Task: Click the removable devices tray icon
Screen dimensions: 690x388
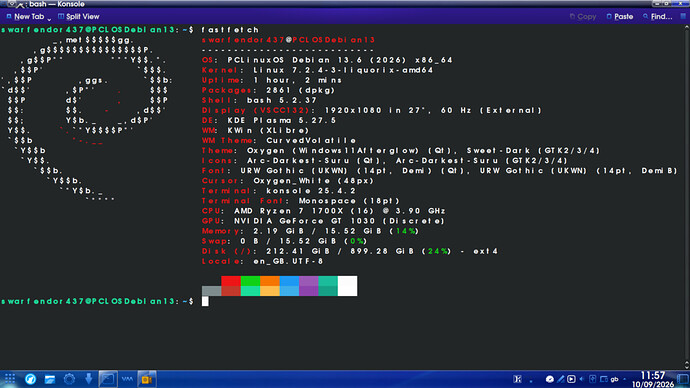Action: tap(593, 379)
